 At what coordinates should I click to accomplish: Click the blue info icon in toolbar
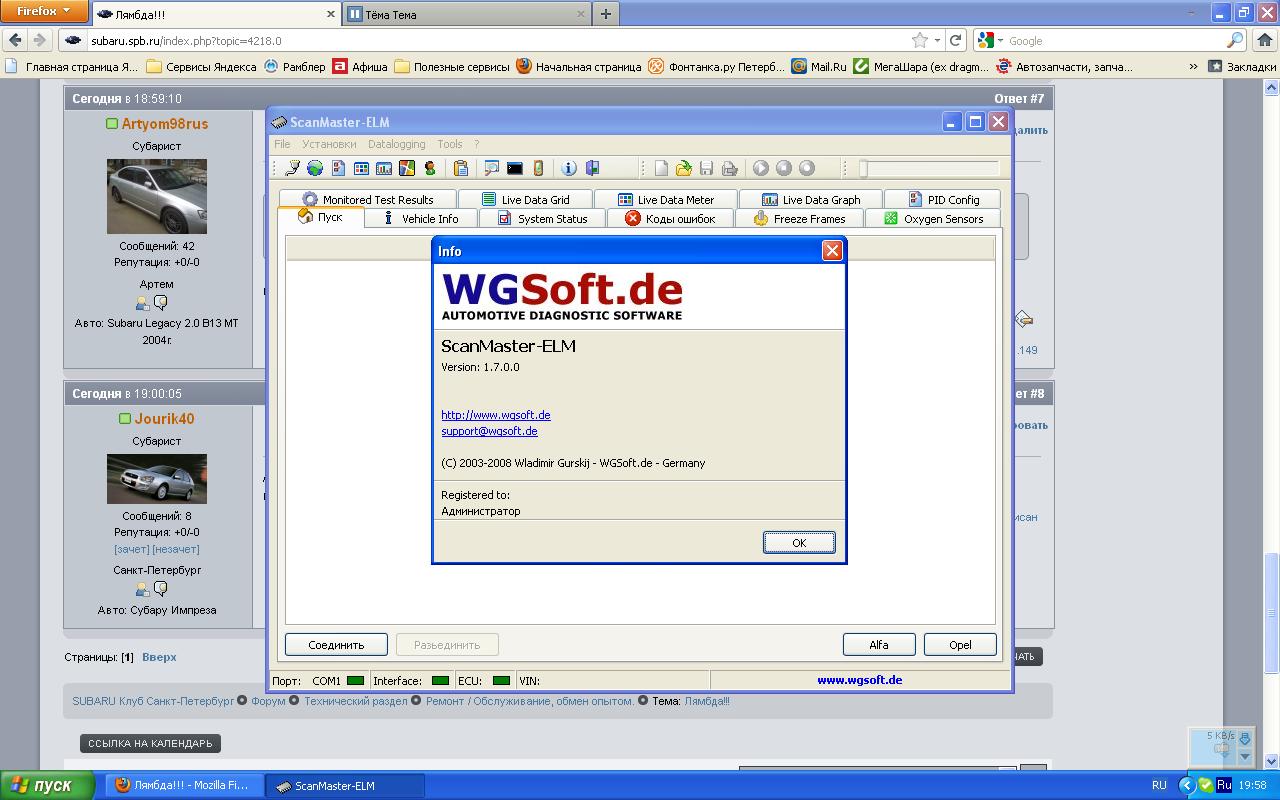[569, 168]
